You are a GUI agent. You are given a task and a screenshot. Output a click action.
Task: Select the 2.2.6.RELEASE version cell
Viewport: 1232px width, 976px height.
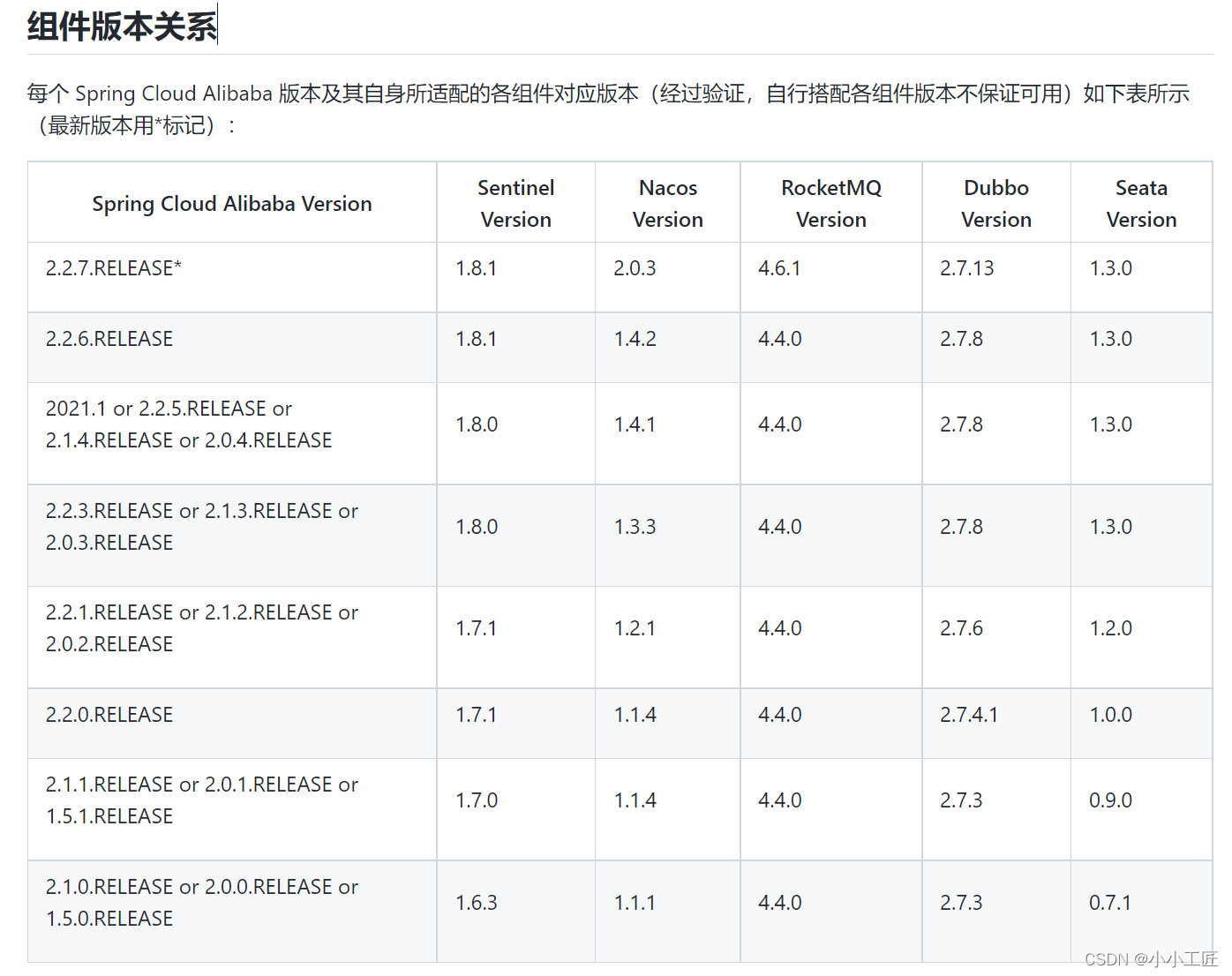click(109, 339)
